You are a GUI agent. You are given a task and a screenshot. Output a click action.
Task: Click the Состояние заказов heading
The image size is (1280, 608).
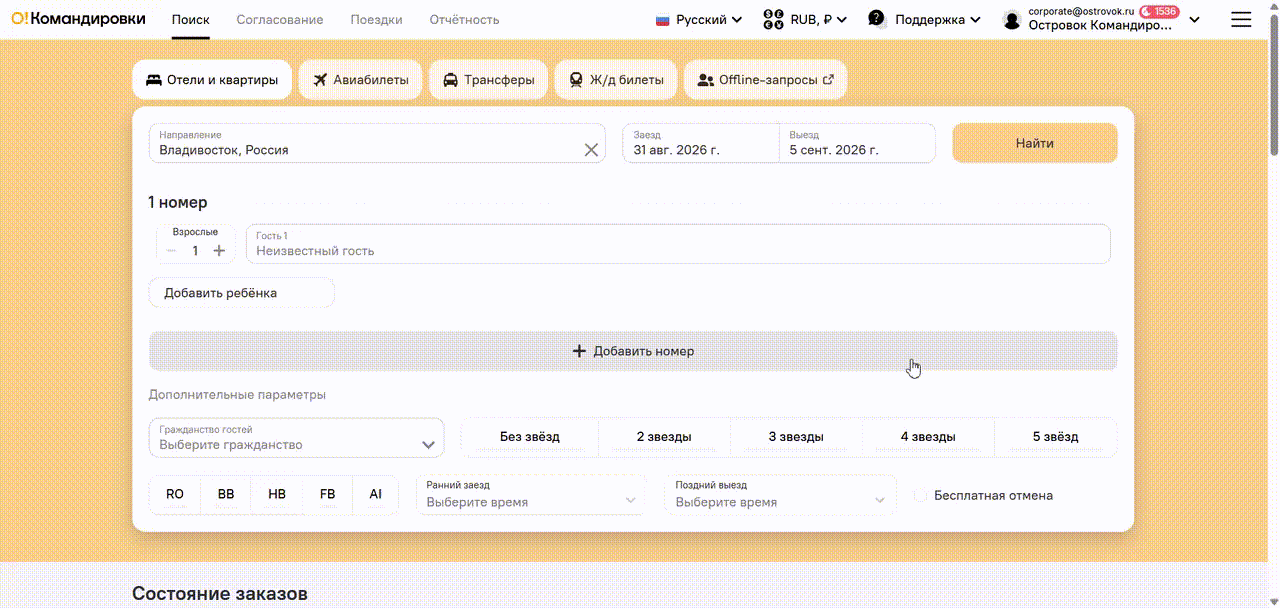tap(220, 594)
